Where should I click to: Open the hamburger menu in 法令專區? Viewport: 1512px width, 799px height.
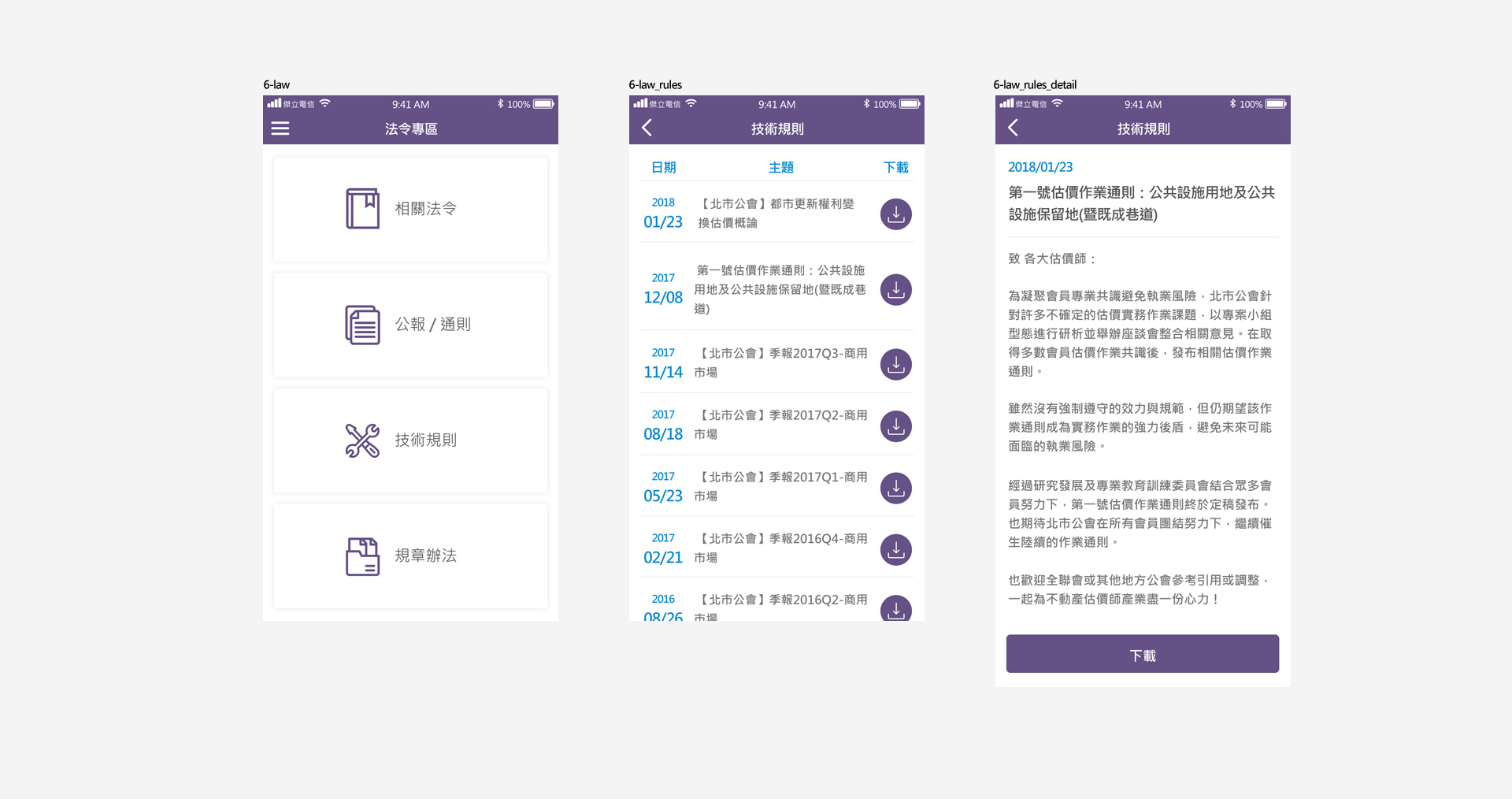tap(280, 128)
